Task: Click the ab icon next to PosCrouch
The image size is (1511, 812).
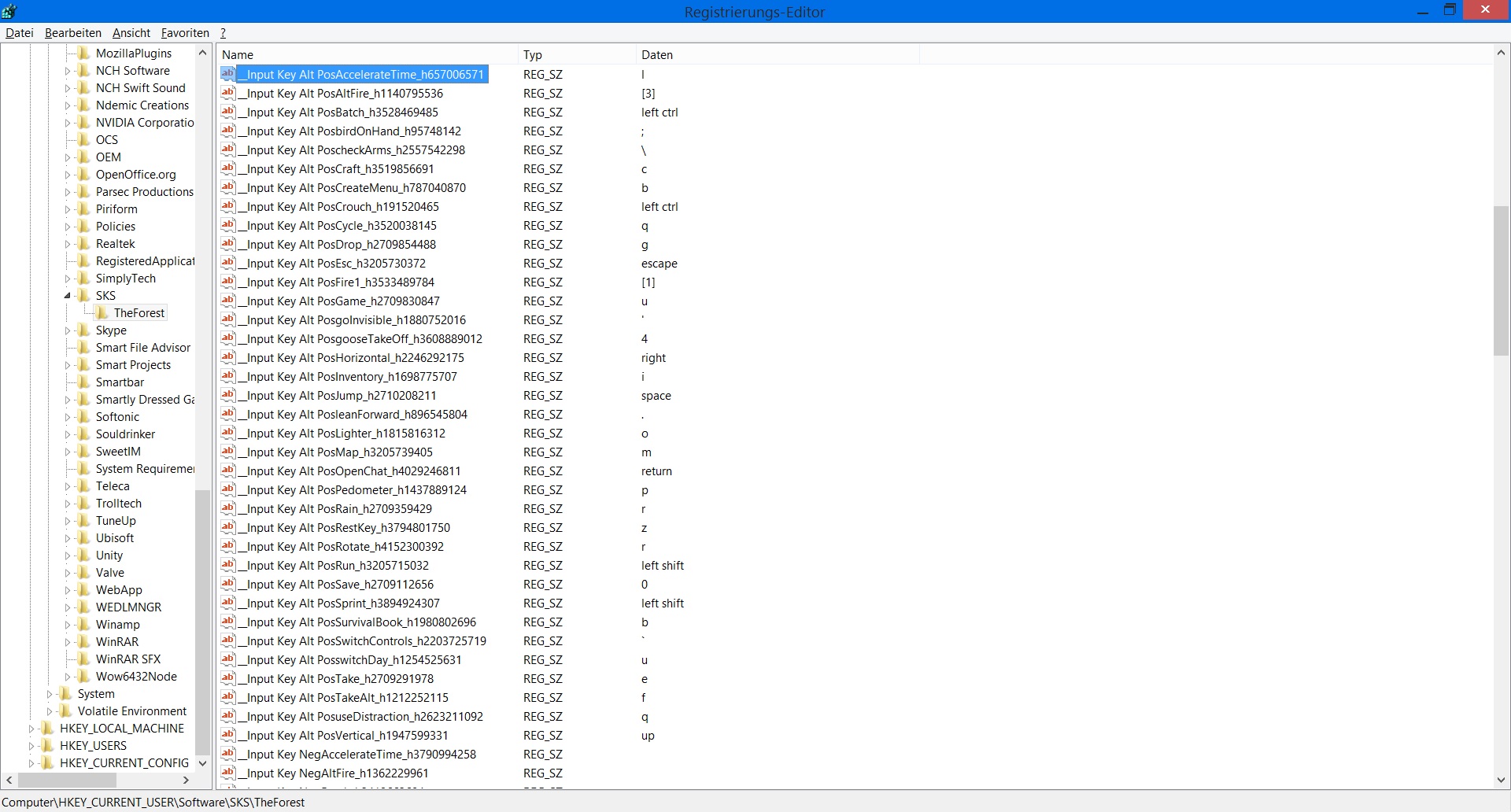Action: click(228, 206)
